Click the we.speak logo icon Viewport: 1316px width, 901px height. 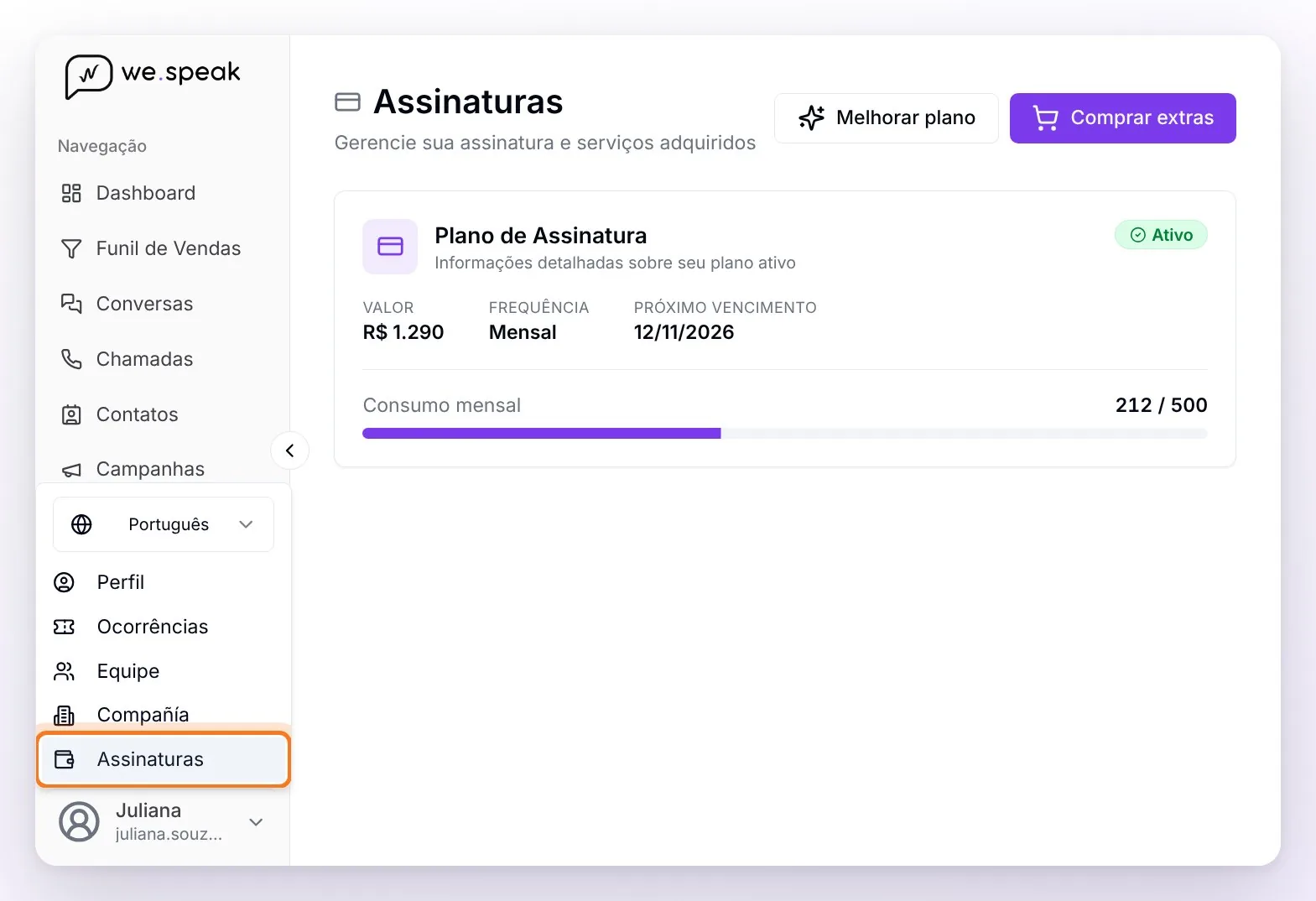pyautogui.click(x=88, y=76)
